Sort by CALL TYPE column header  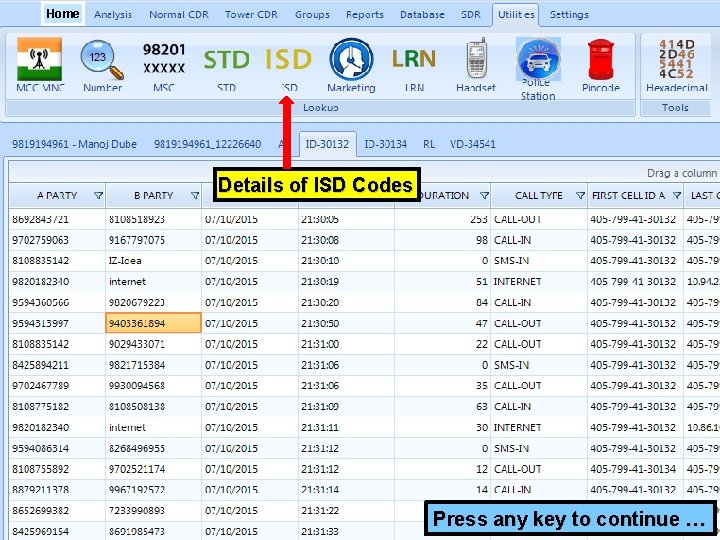tap(539, 196)
